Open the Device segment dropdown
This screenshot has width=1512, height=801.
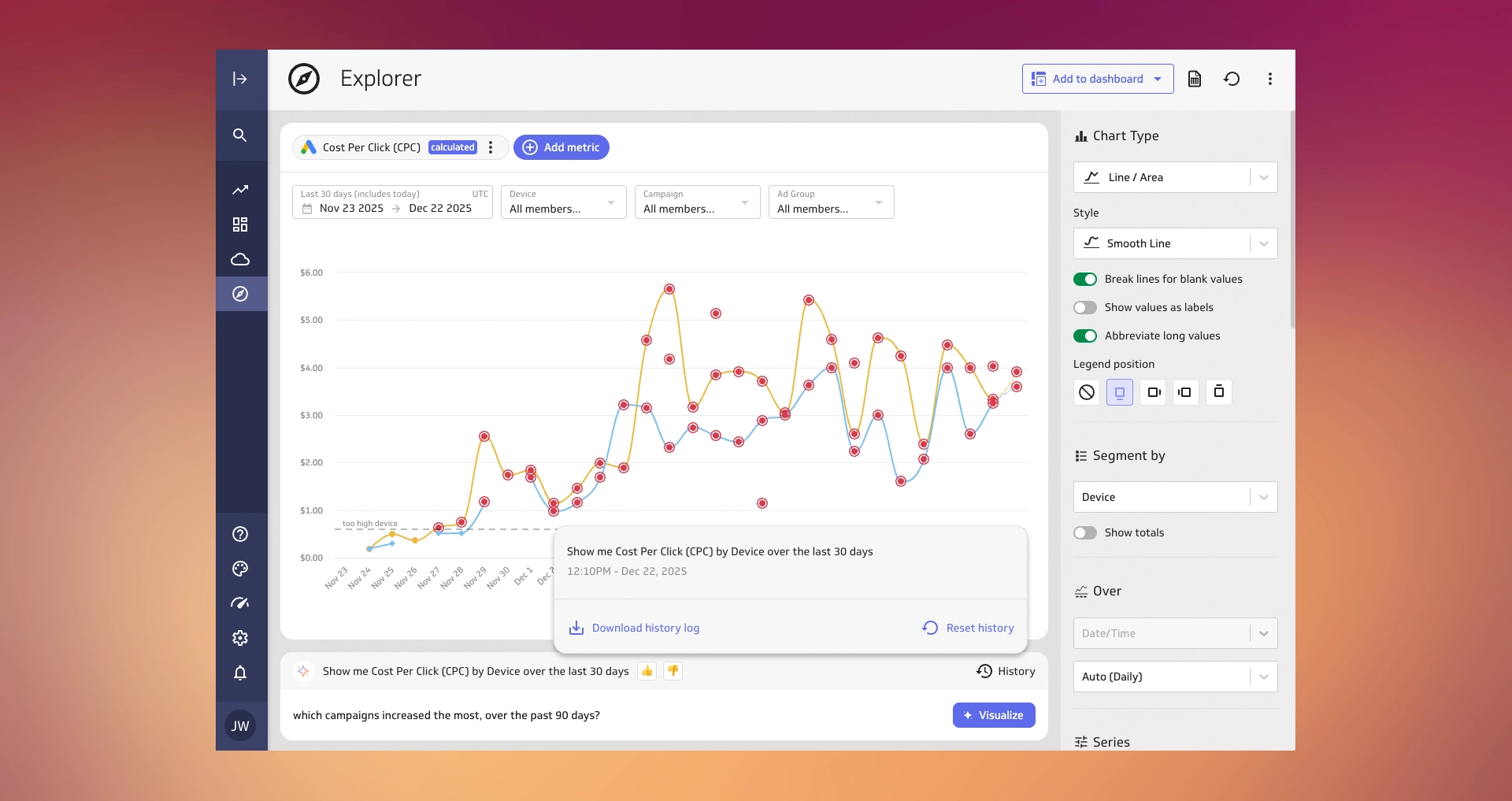(1174, 497)
